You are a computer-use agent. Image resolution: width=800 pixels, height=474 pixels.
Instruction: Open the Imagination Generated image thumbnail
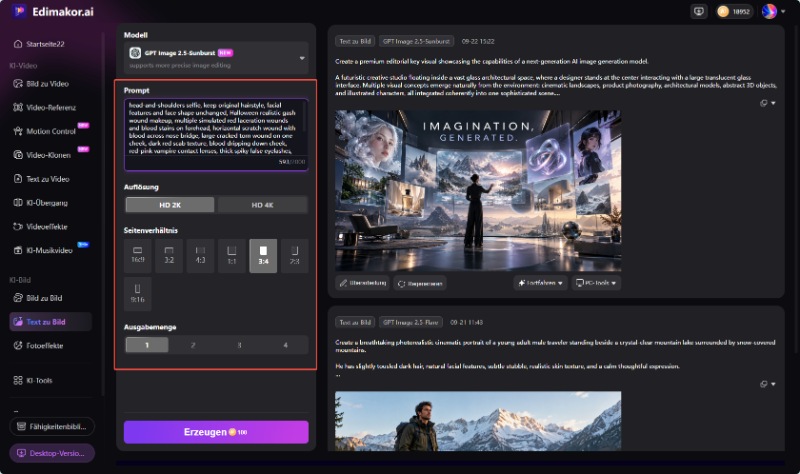click(x=478, y=190)
